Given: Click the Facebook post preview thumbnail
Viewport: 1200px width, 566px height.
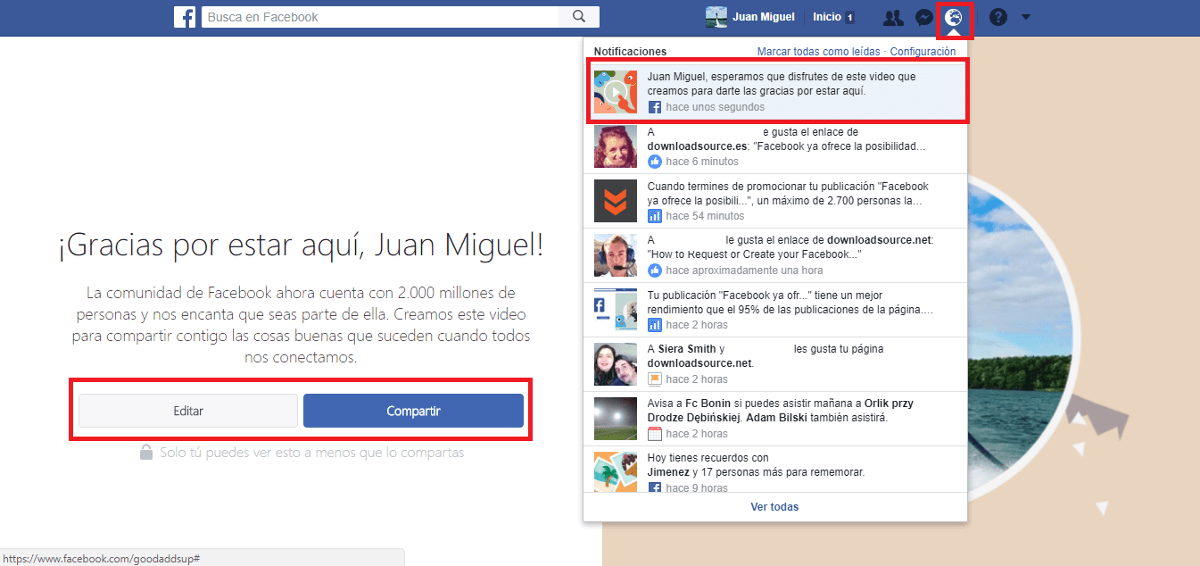Looking at the screenshot, I should 615,310.
